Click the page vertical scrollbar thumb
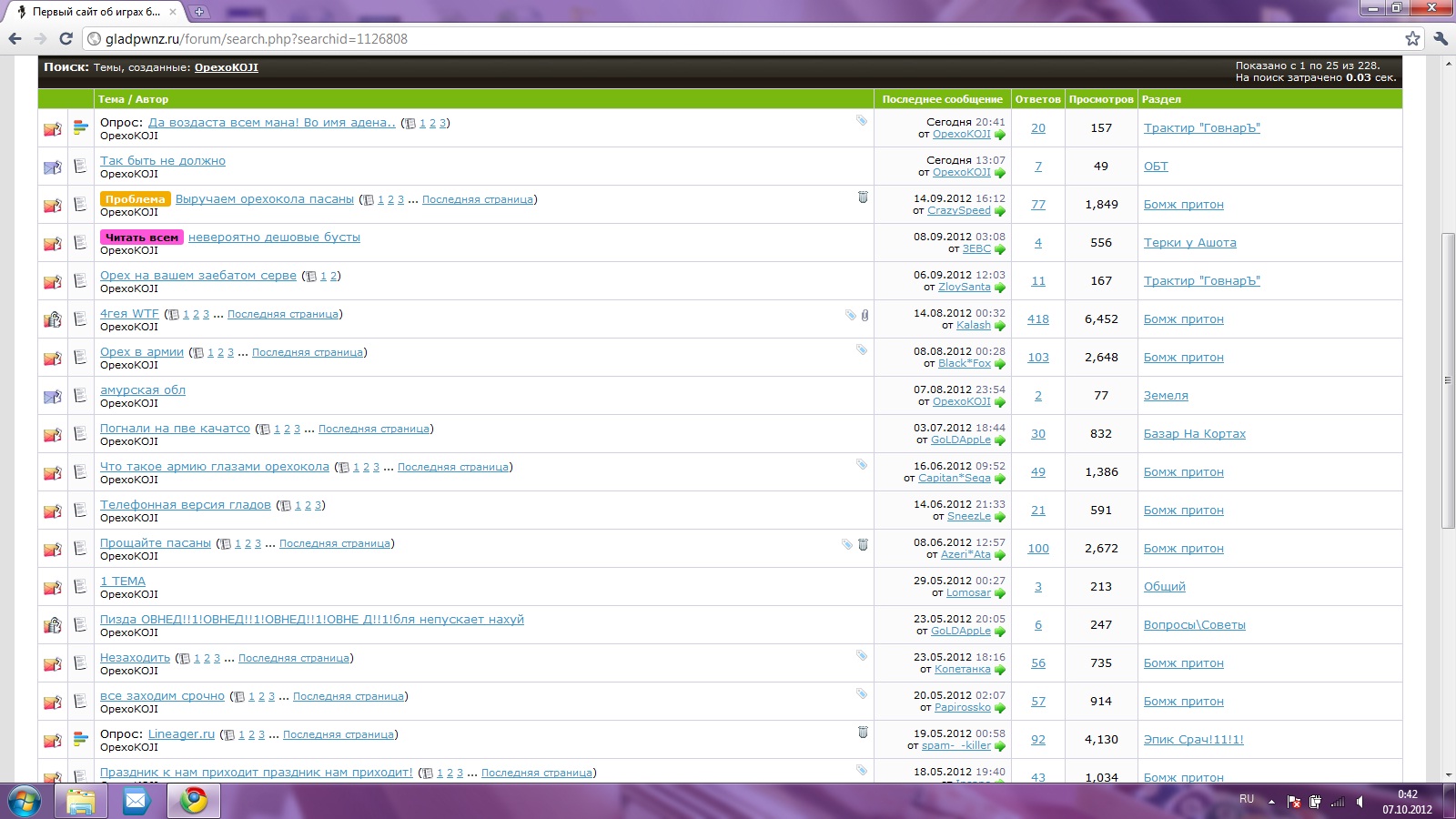Viewport: 1456px width, 819px height. click(1448, 380)
